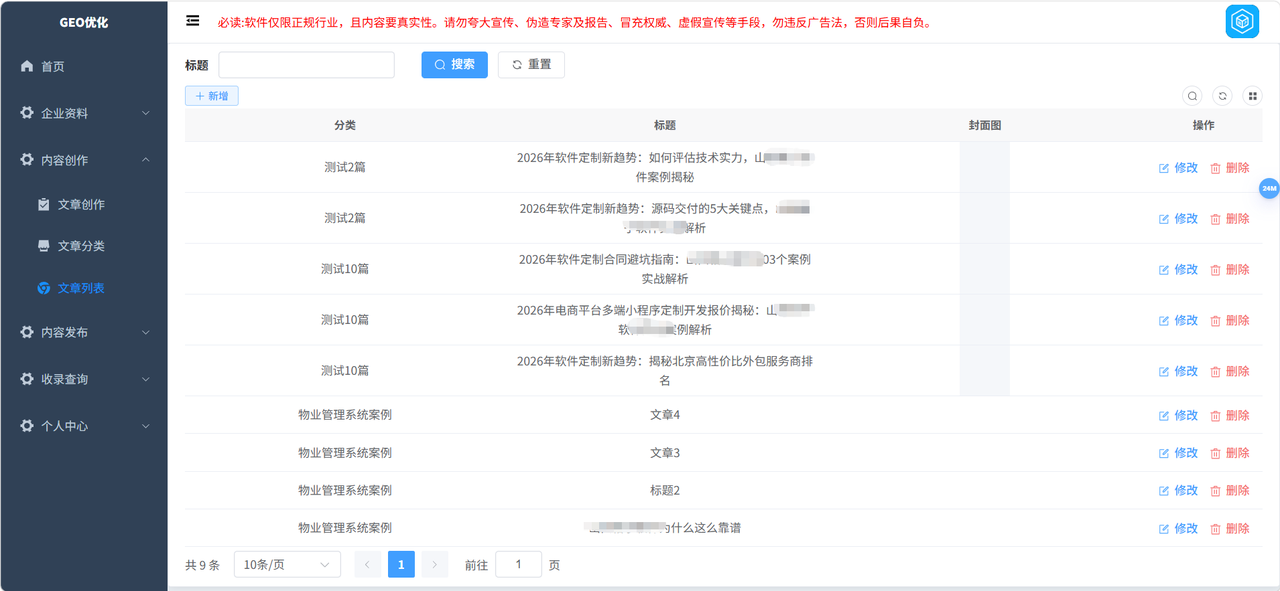Click 修改 for 如何评估技术实力 article
The width and height of the screenshot is (1280, 591).
click(1178, 168)
